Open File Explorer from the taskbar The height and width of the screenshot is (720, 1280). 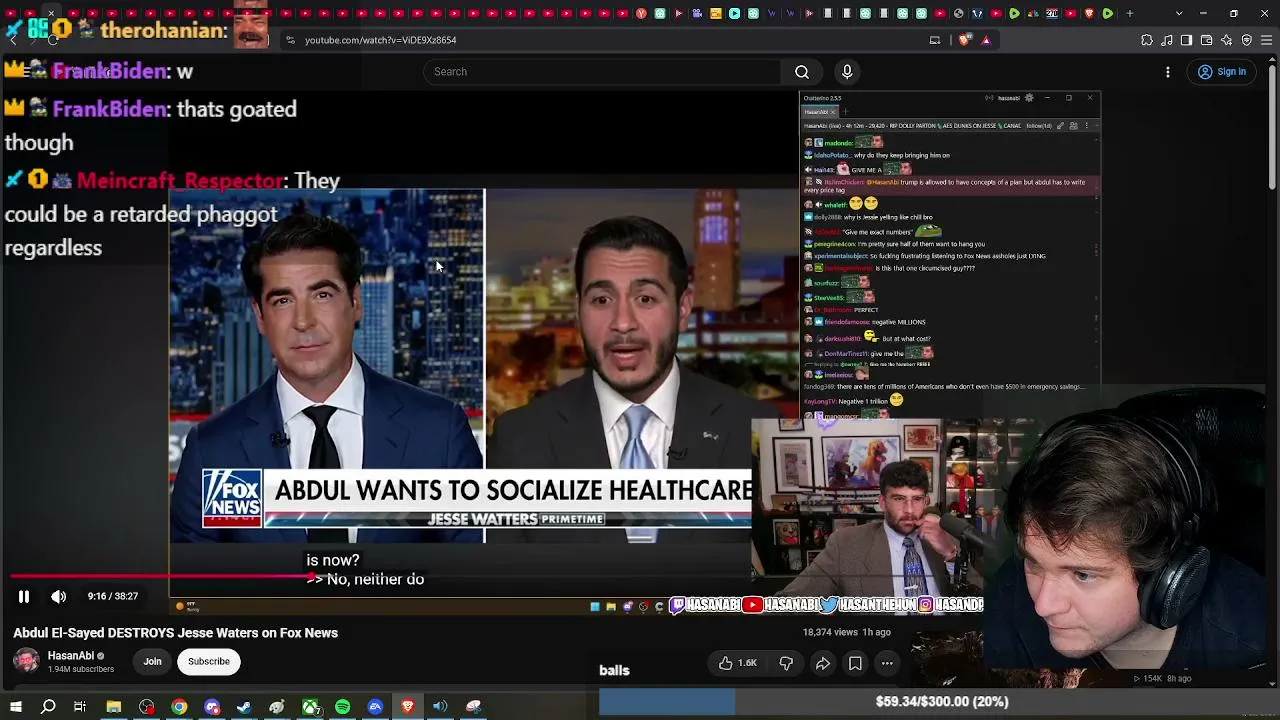point(114,707)
